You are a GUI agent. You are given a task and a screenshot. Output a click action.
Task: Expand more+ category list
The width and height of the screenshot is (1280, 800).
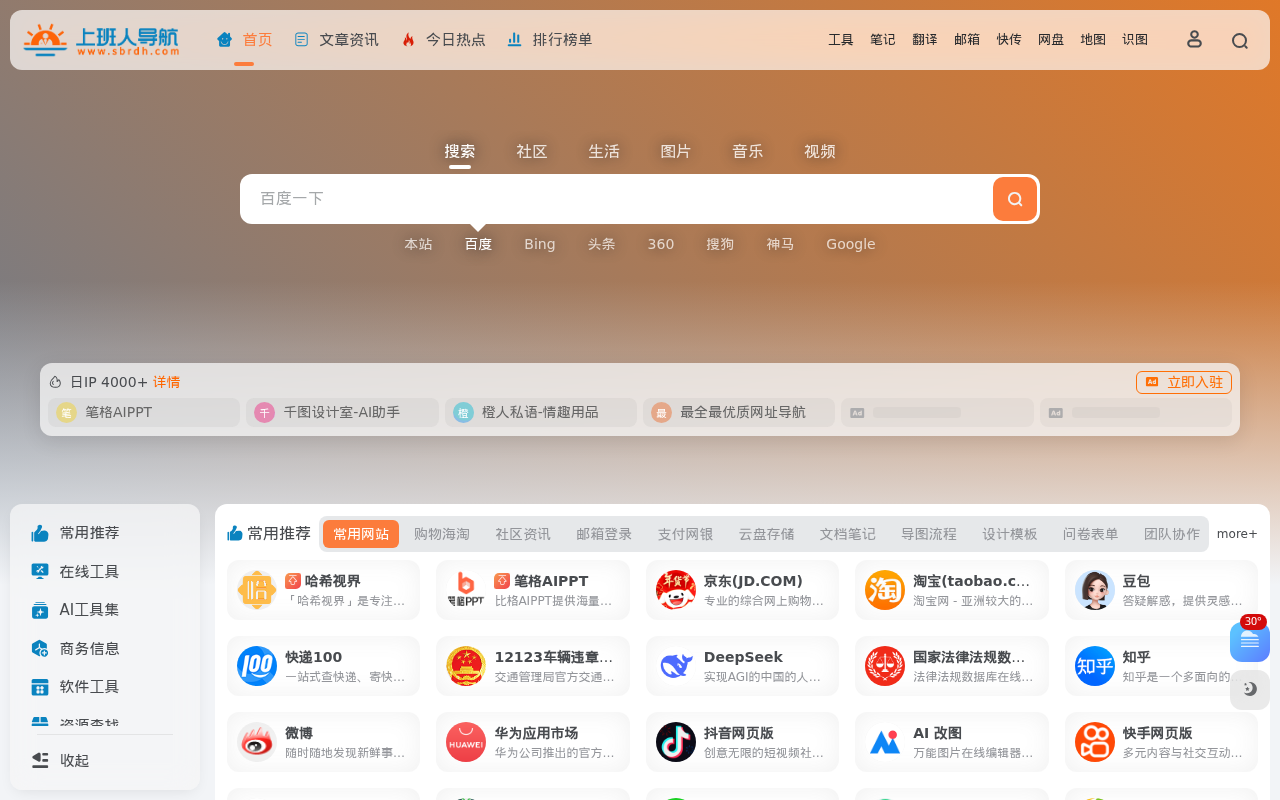(x=1237, y=534)
